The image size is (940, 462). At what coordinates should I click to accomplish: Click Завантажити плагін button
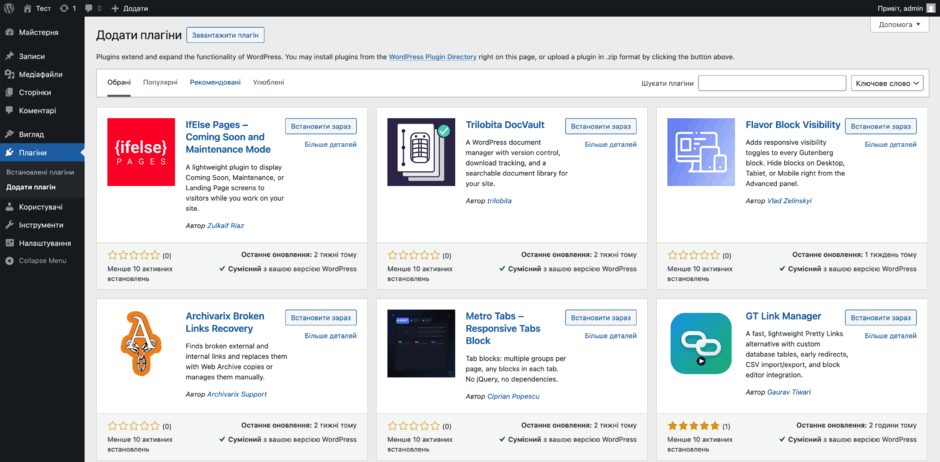point(225,35)
